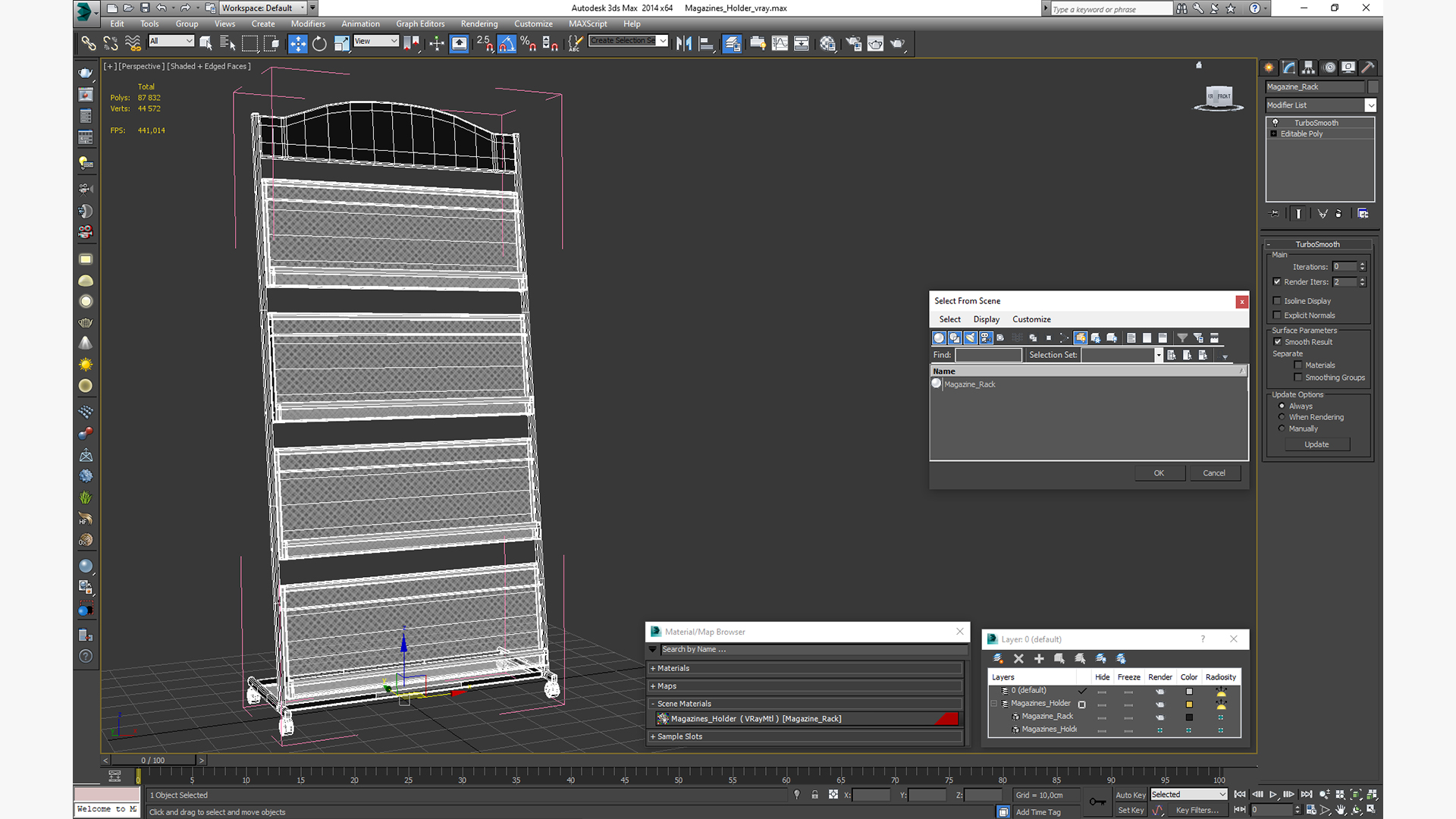Toggle Isolate Display in TurboSmooth panel
Image resolution: width=1456 pixels, height=819 pixels.
[1277, 300]
